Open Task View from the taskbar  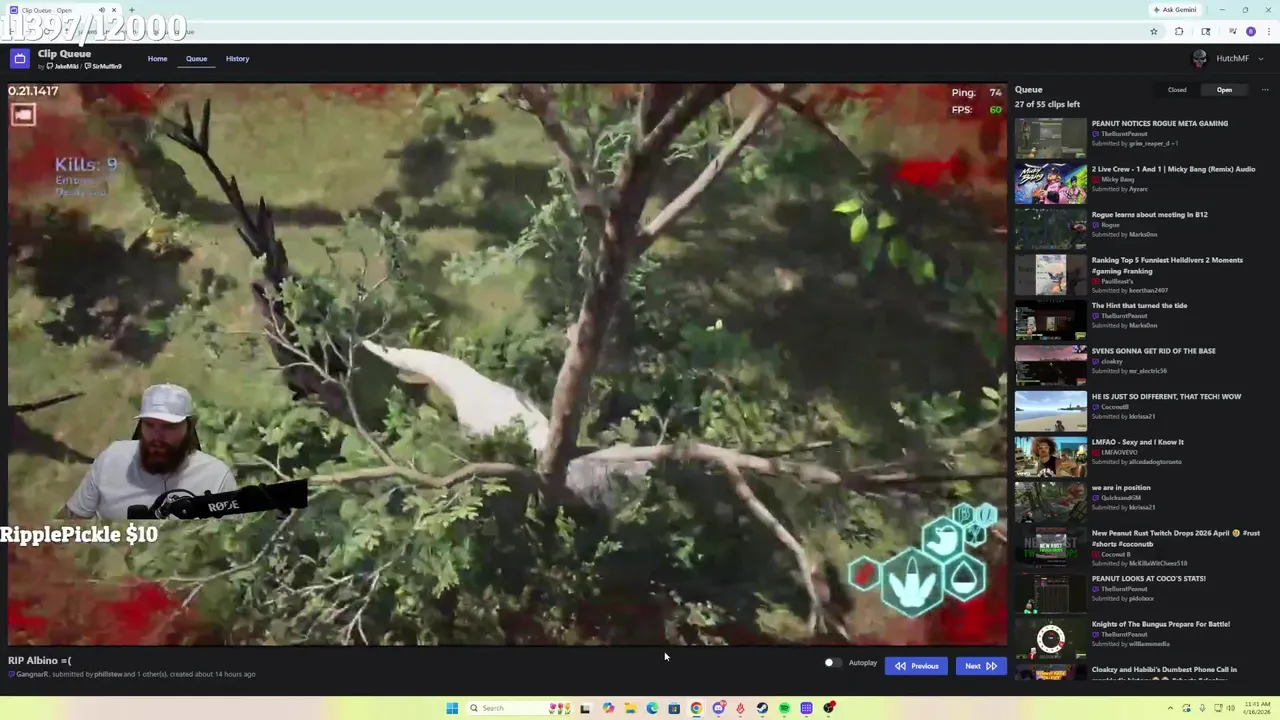tap(585, 708)
